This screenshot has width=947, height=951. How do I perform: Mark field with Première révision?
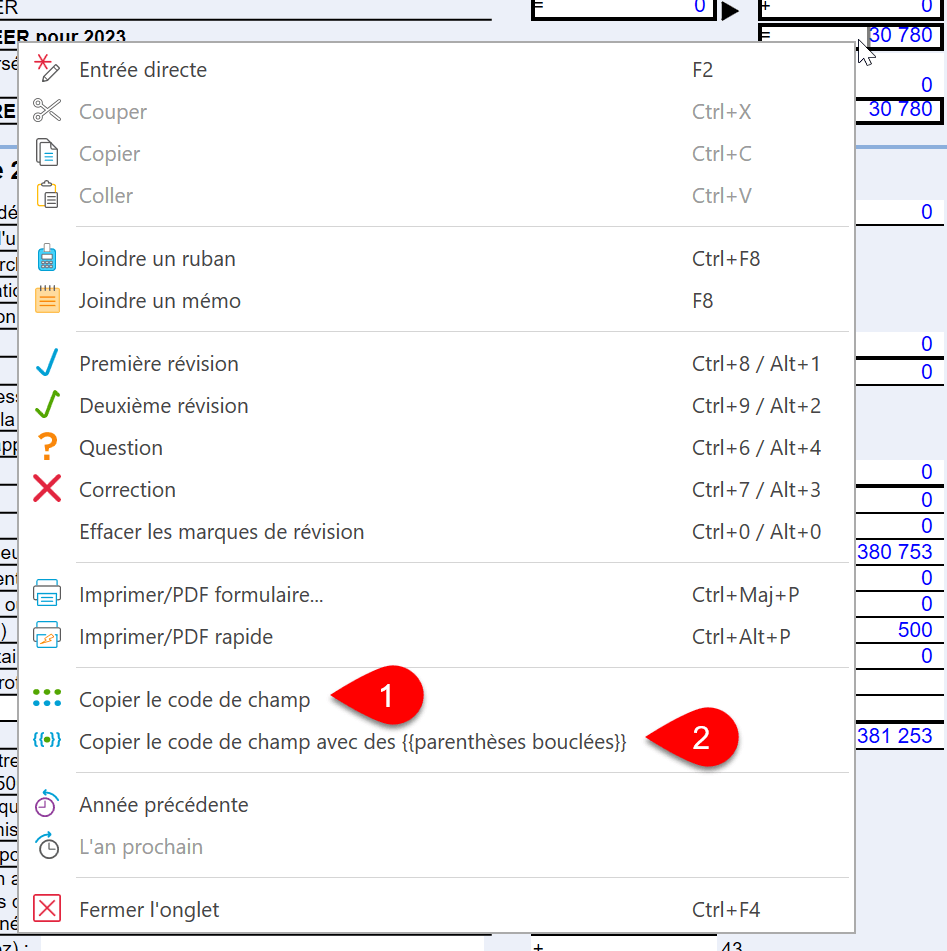pos(436,363)
